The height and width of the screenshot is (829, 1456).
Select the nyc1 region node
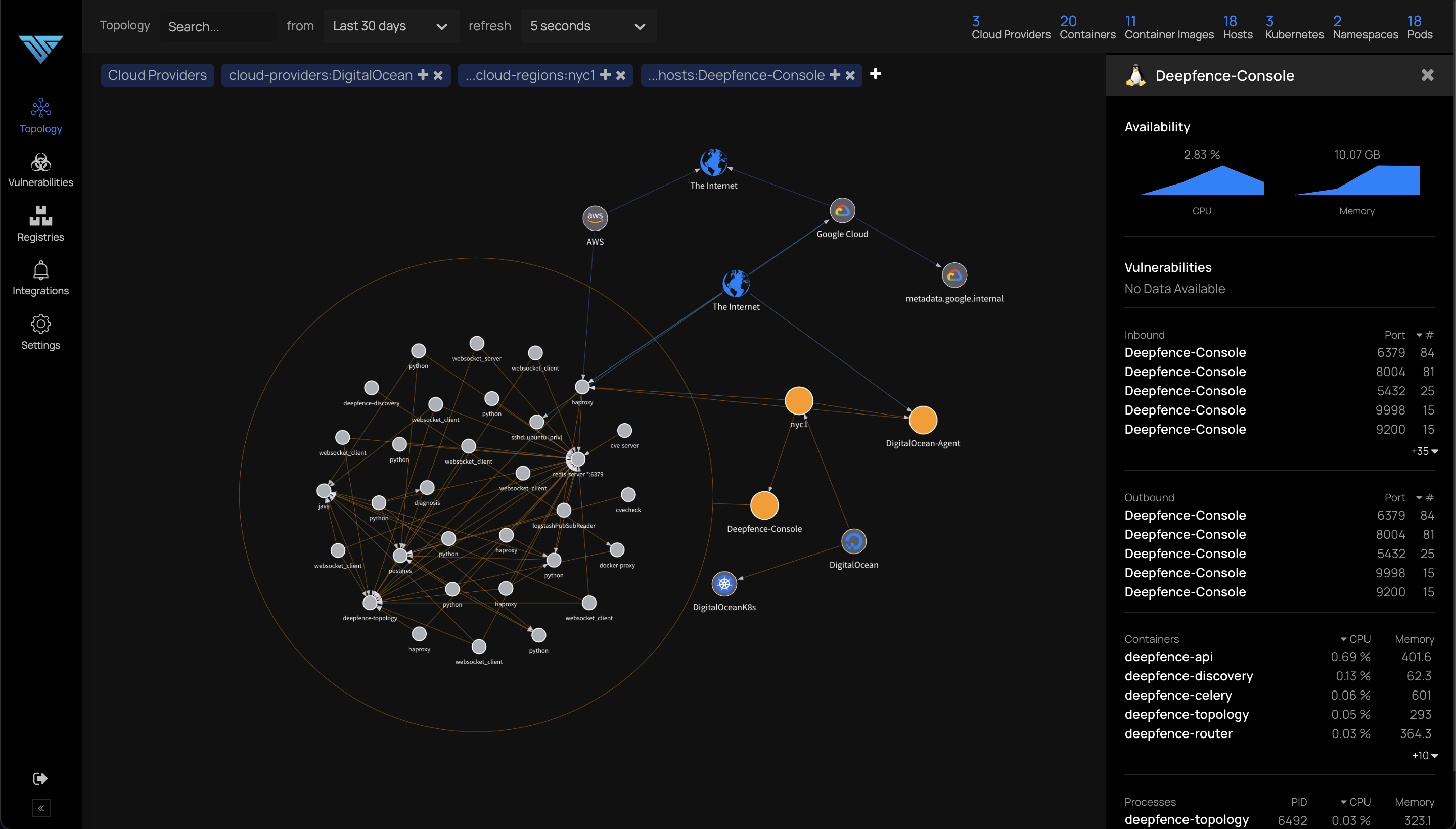(x=799, y=401)
